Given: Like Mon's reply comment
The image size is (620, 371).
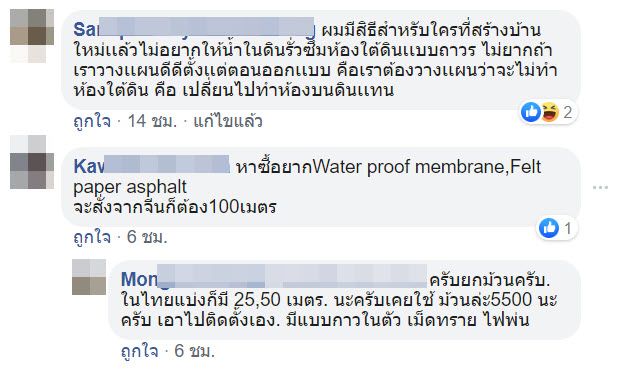Looking at the screenshot, I should click(x=139, y=351).
